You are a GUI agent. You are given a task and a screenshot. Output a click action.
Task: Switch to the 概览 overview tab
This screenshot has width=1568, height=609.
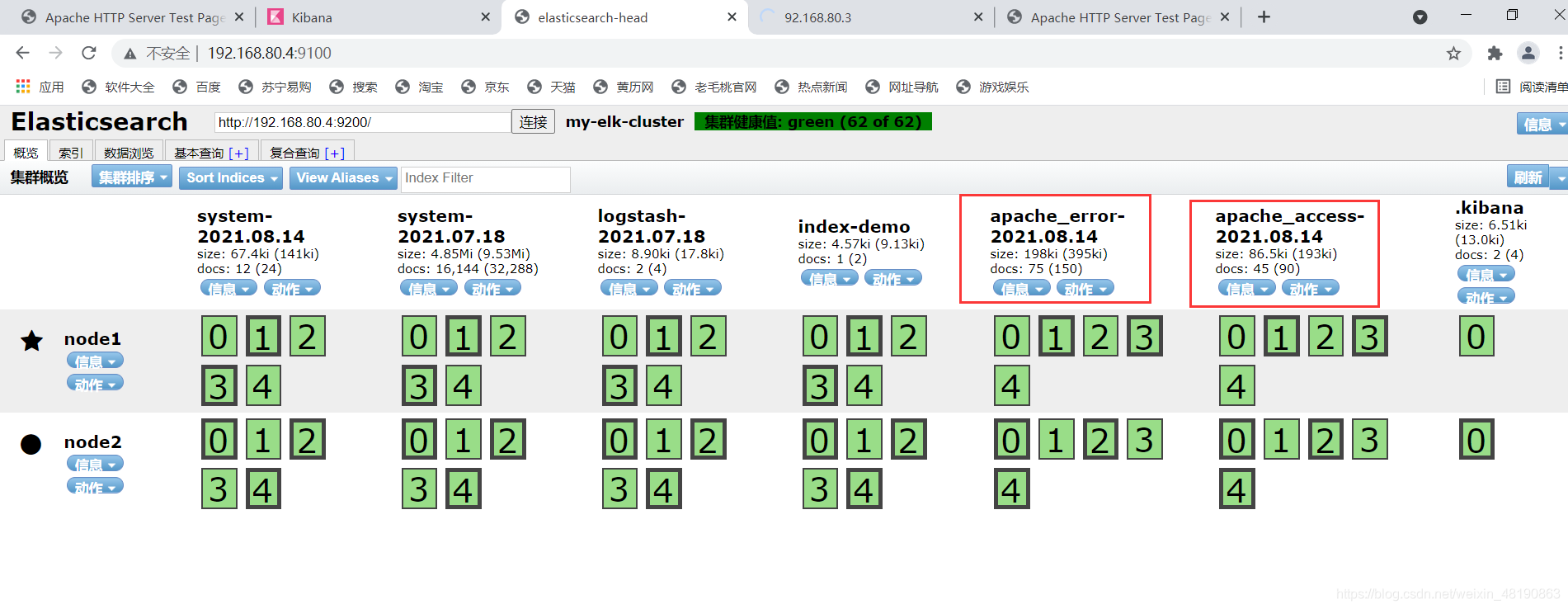tap(26, 152)
